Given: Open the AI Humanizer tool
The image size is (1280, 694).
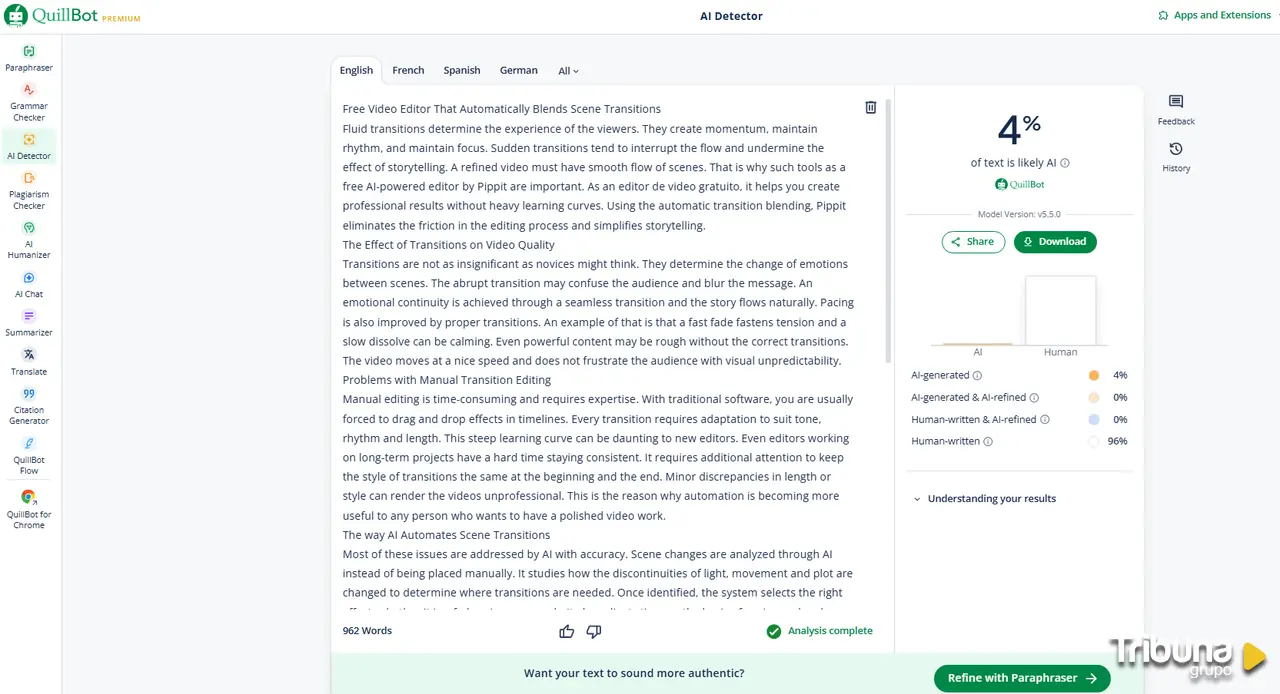Looking at the screenshot, I should coord(29,238).
